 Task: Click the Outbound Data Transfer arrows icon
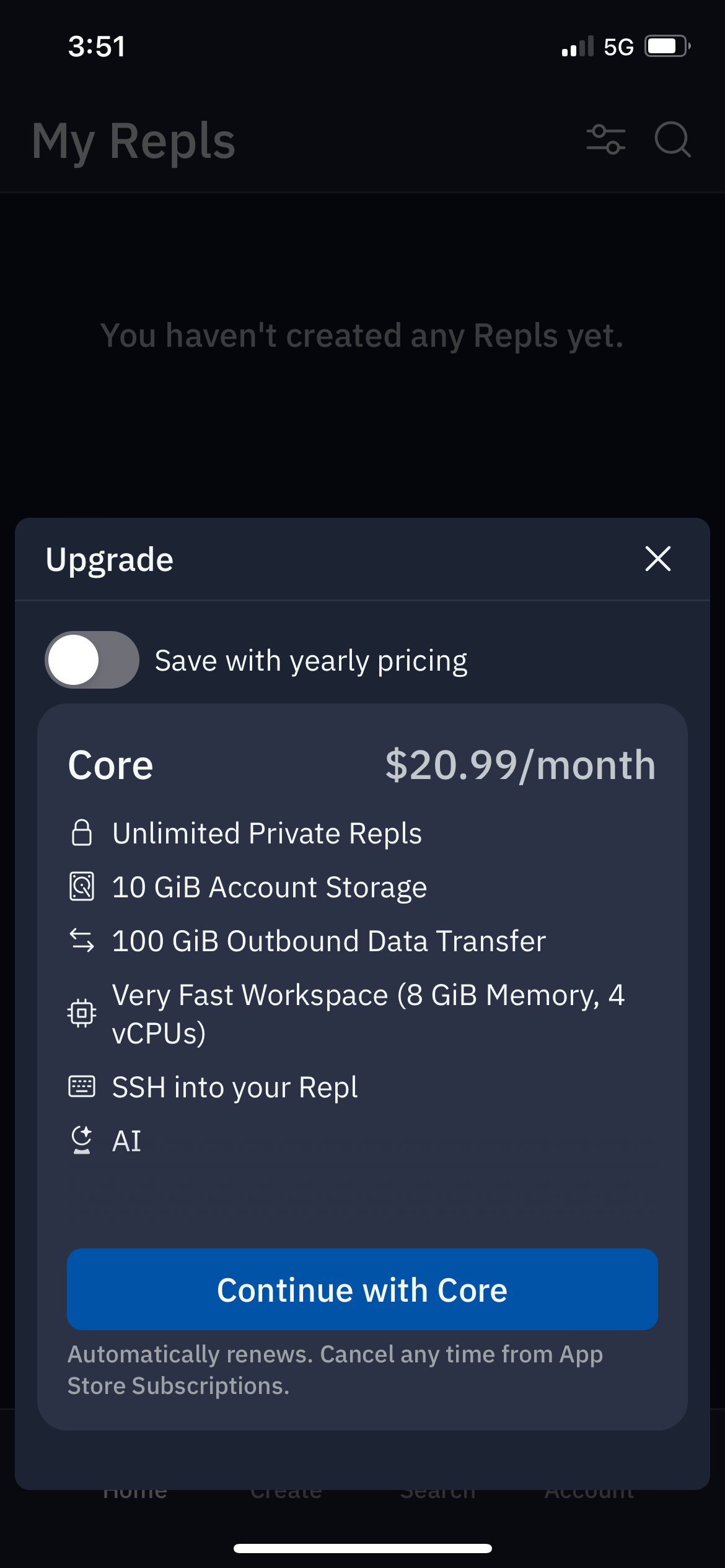[82, 940]
